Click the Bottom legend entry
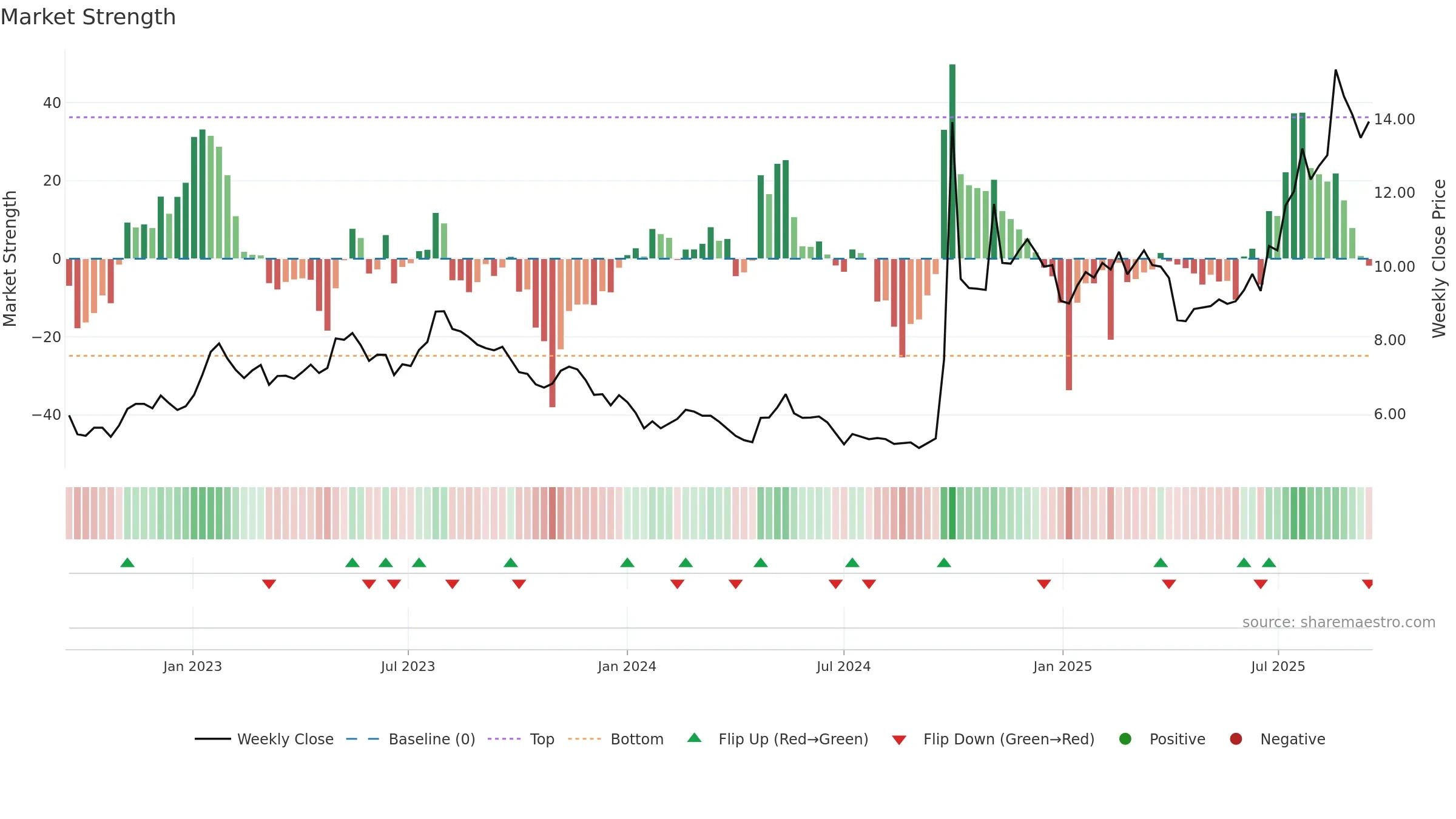Image resolution: width=1456 pixels, height=819 pixels. tap(616, 739)
